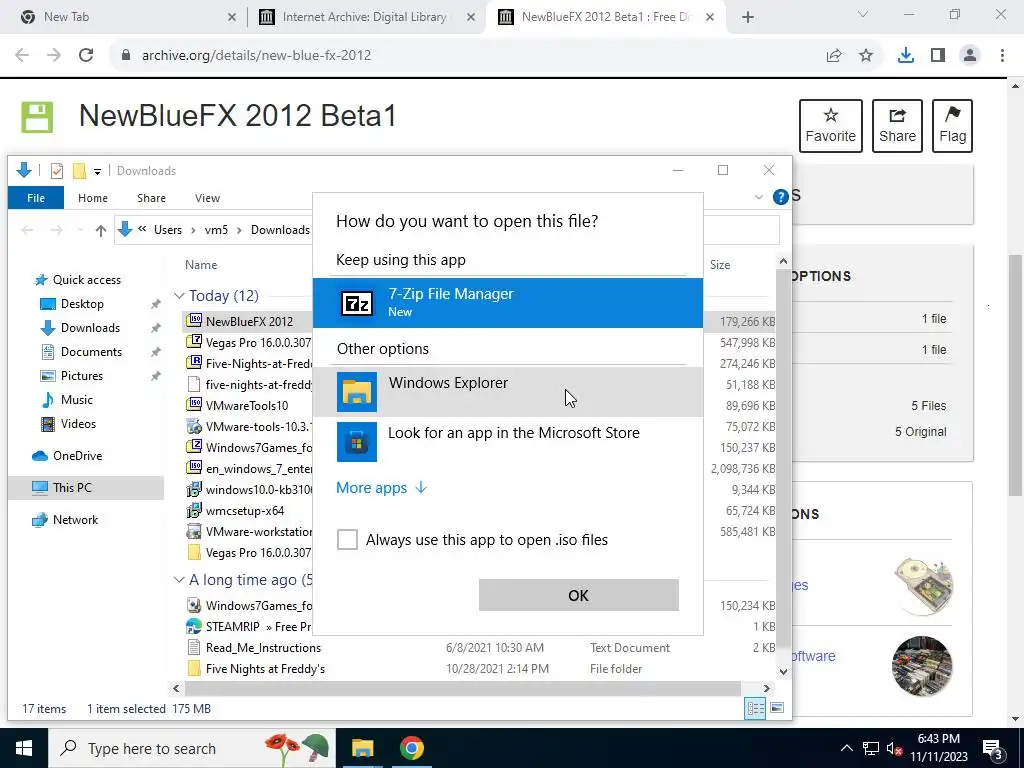Open Customize Quick Access Toolbar dropdown

[97, 172]
